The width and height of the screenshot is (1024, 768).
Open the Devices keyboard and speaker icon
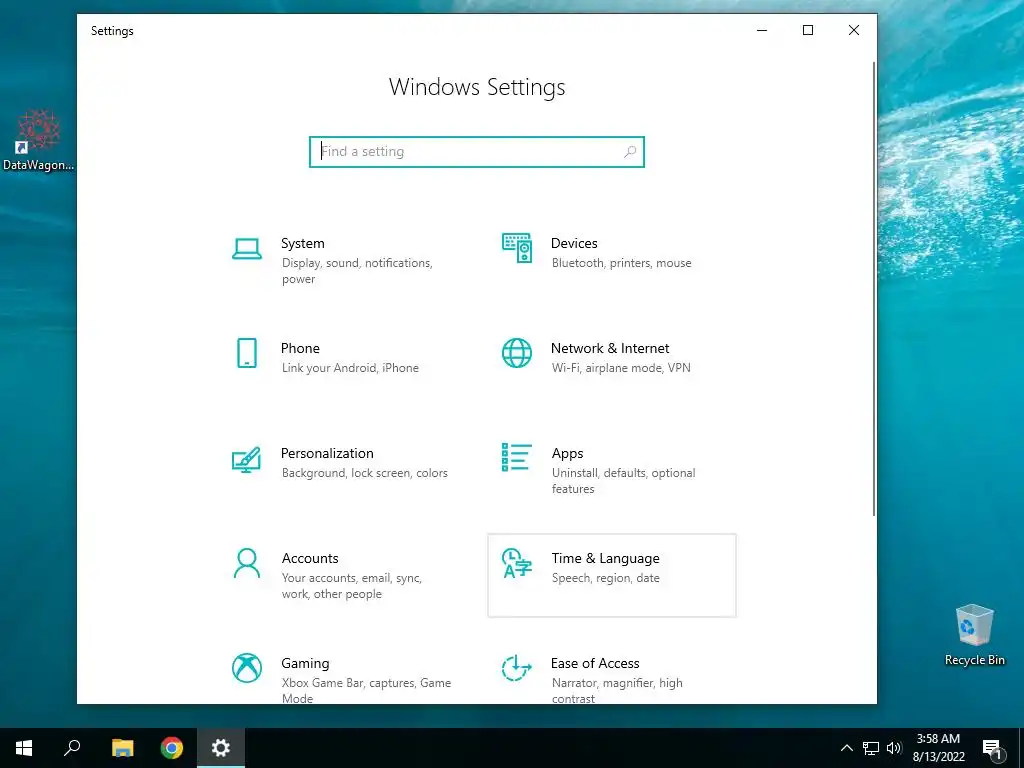coord(517,248)
